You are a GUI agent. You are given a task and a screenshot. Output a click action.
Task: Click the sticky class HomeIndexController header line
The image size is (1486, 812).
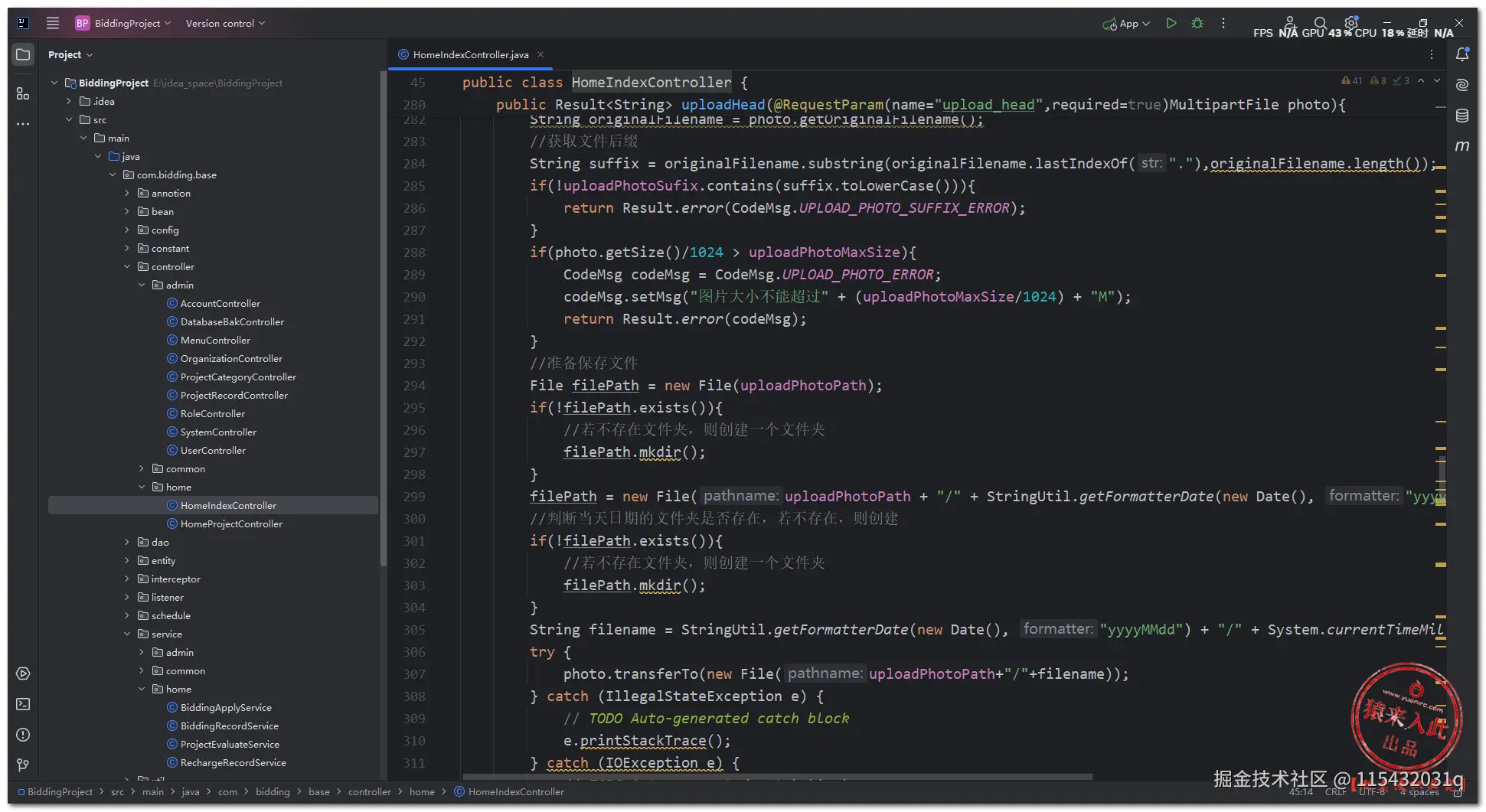point(605,83)
